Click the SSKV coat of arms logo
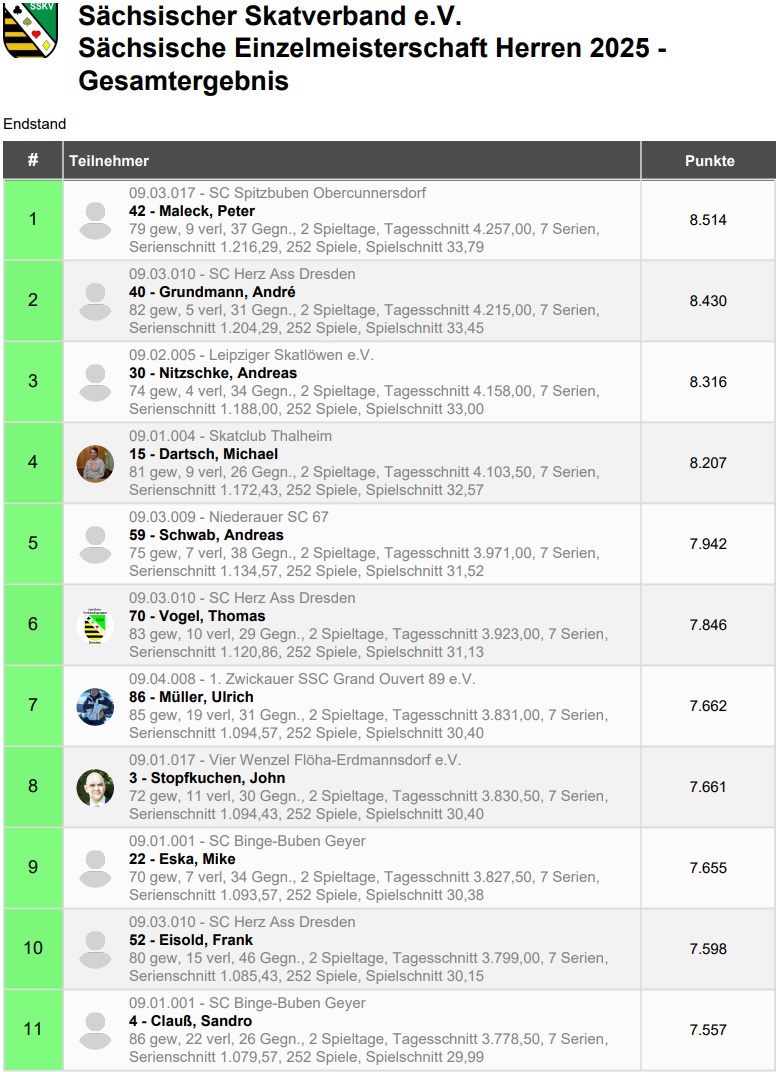Screen dimensions: 779x1072 [31, 29]
